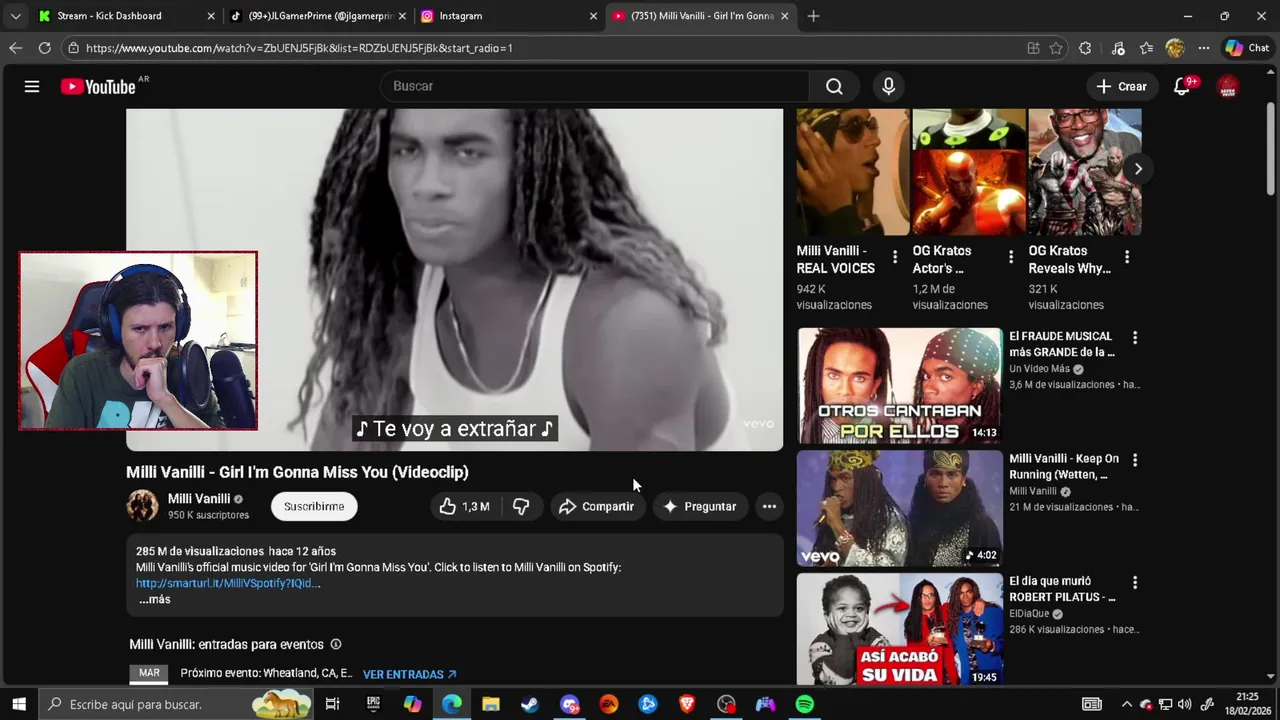Open the YouTube hamburger guide menu
The height and width of the screenshot is (720, 1280).
coord(32,87)
